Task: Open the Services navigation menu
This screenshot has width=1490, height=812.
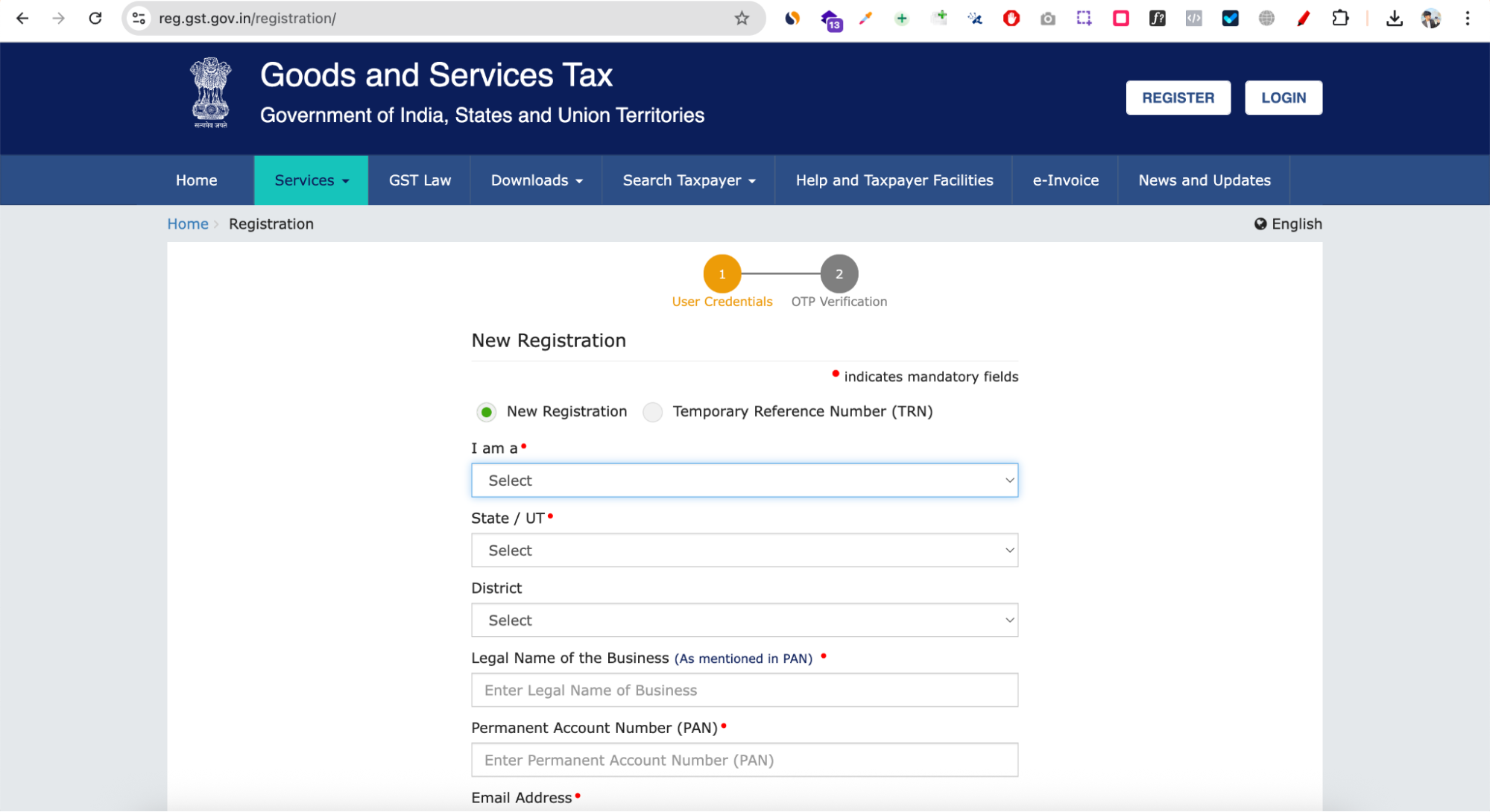Action: (310, 180)
